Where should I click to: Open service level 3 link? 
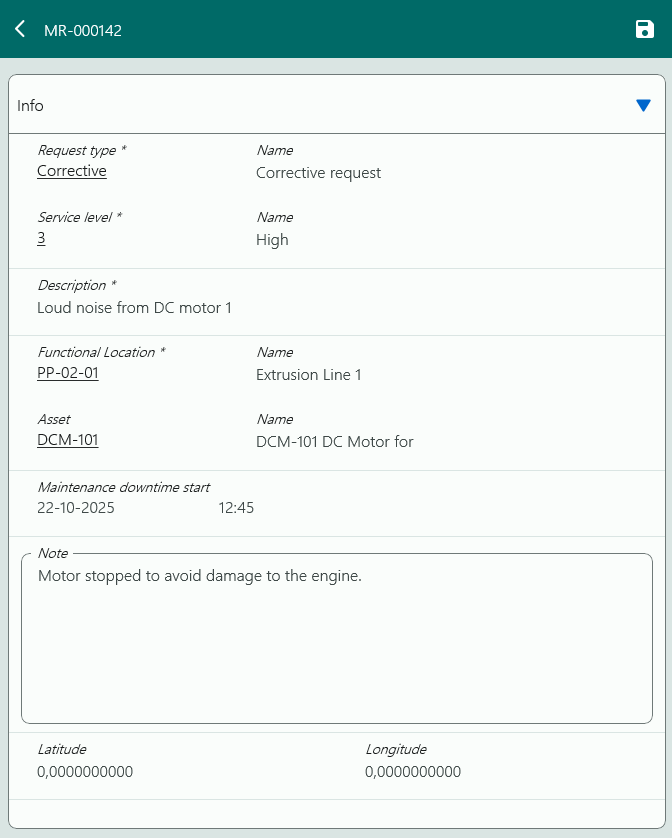(x=41, y=238)
